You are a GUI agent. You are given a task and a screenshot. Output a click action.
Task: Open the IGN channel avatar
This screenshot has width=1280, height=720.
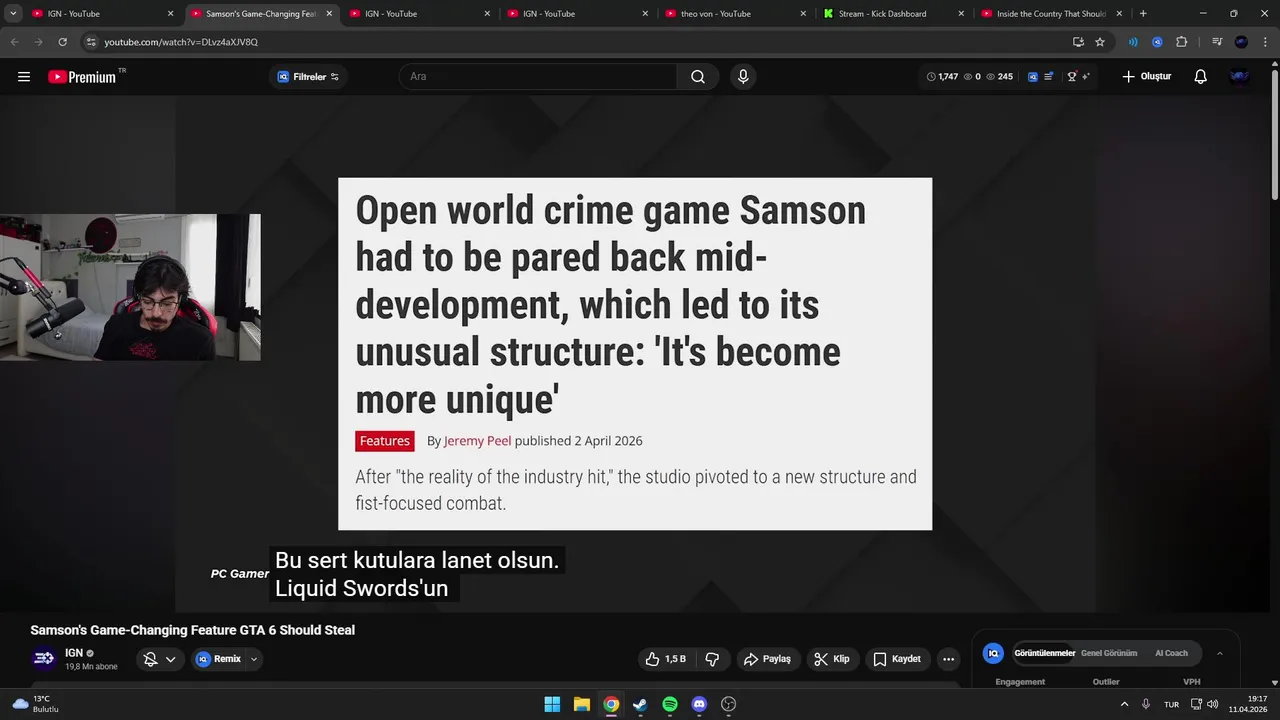coord(44,658)
